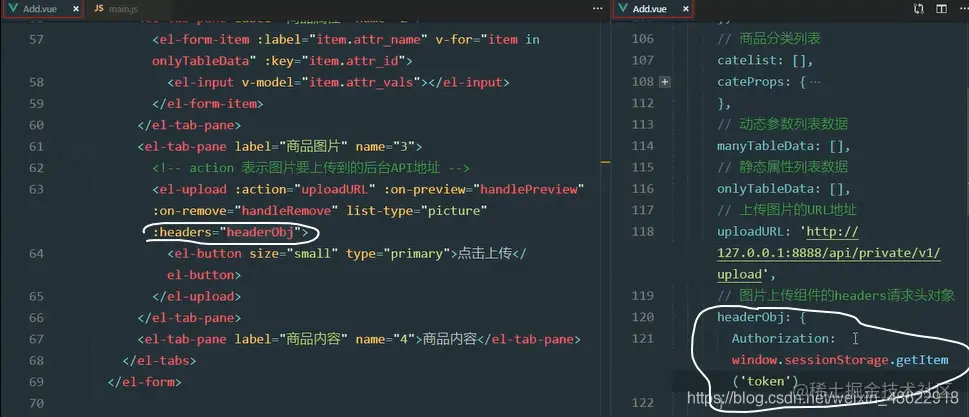
Task: Click 'list-type="picture"' attribute
Action: pyautogui.click(x=417, y=211)
